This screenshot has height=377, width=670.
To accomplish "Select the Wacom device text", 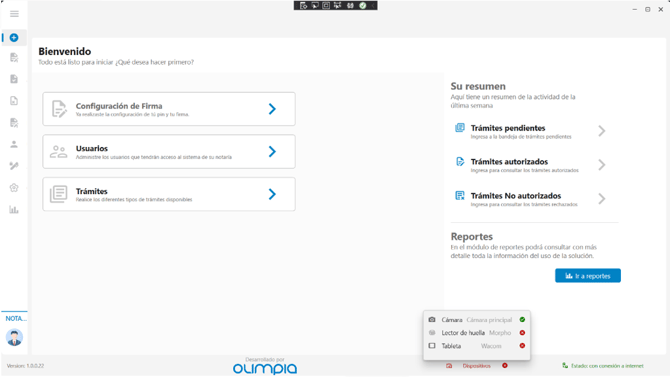I will 491,346.
